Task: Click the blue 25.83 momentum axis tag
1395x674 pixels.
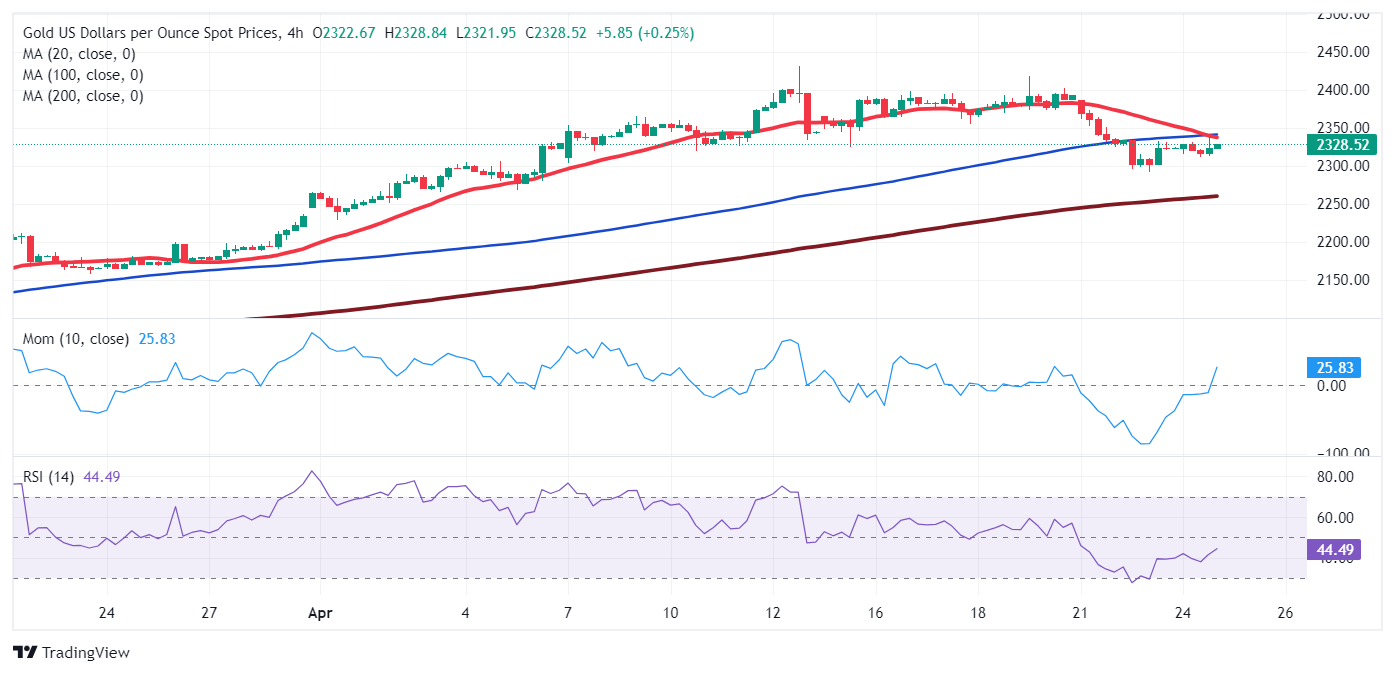Action: [x=1333, y=368]
